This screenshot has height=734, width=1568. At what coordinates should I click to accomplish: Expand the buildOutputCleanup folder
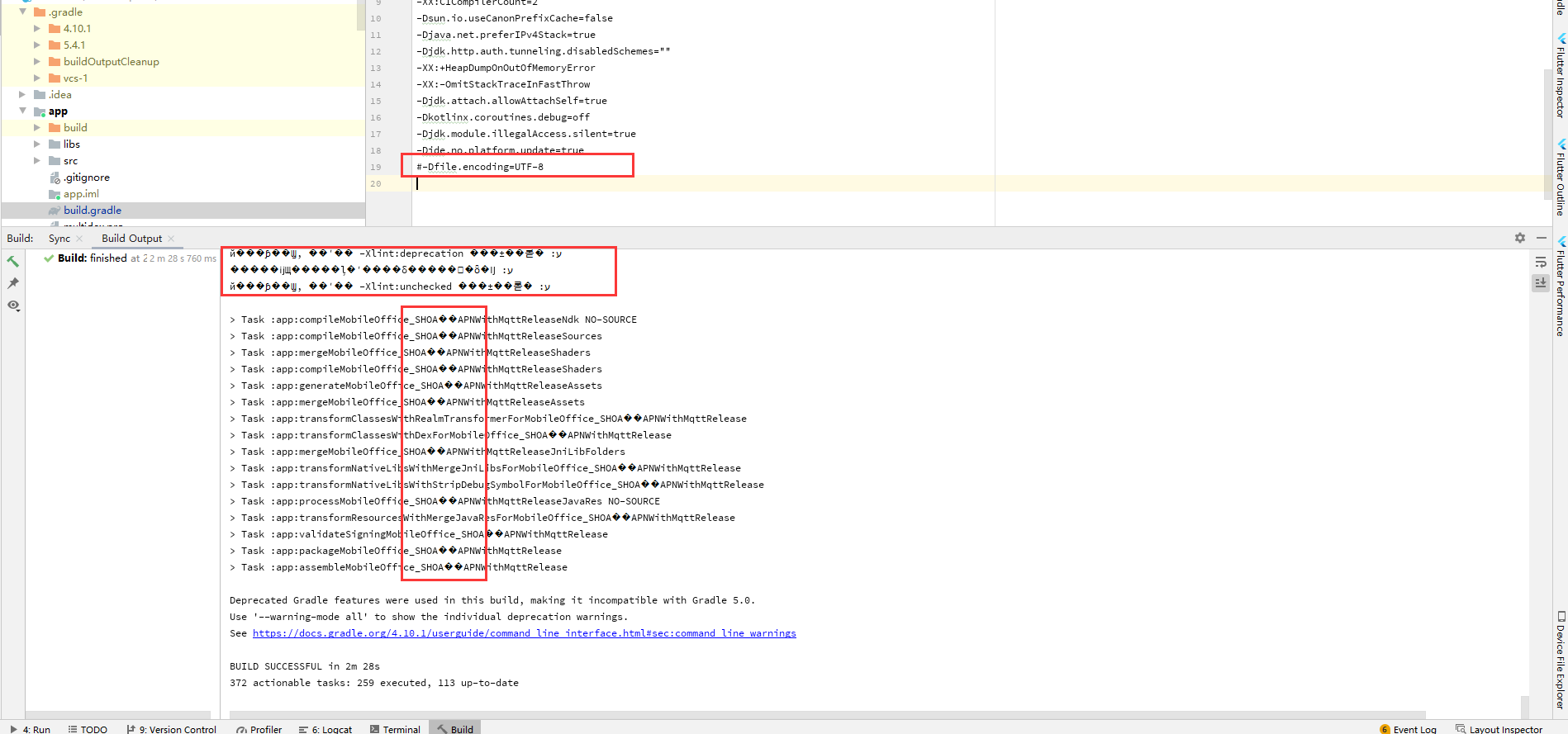[37, 62]
